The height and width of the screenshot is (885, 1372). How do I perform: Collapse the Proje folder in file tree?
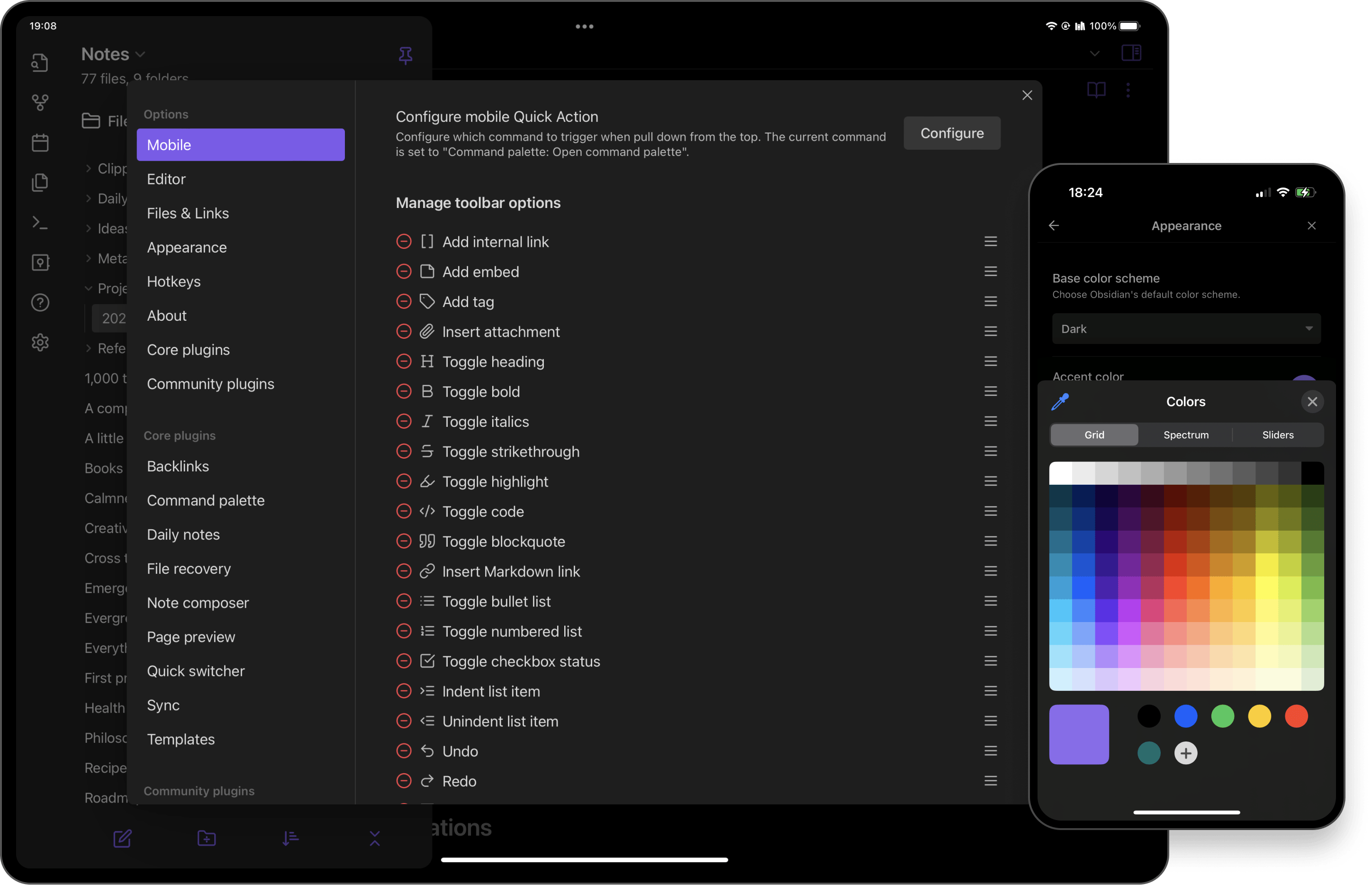88,288
